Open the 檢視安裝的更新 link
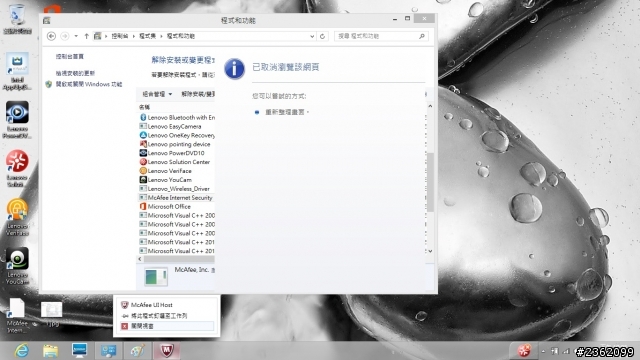 tap(76, 73)
